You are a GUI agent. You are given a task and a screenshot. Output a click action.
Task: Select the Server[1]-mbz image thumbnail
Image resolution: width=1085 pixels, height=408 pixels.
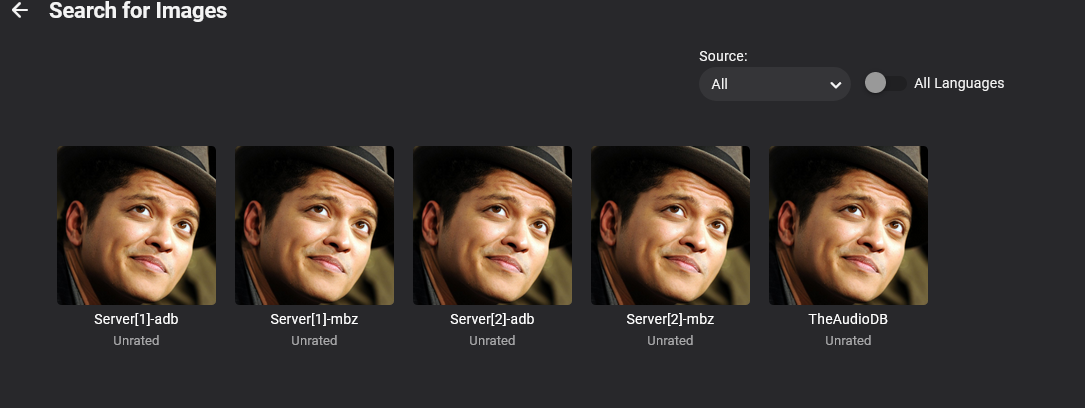pos(314,225)
